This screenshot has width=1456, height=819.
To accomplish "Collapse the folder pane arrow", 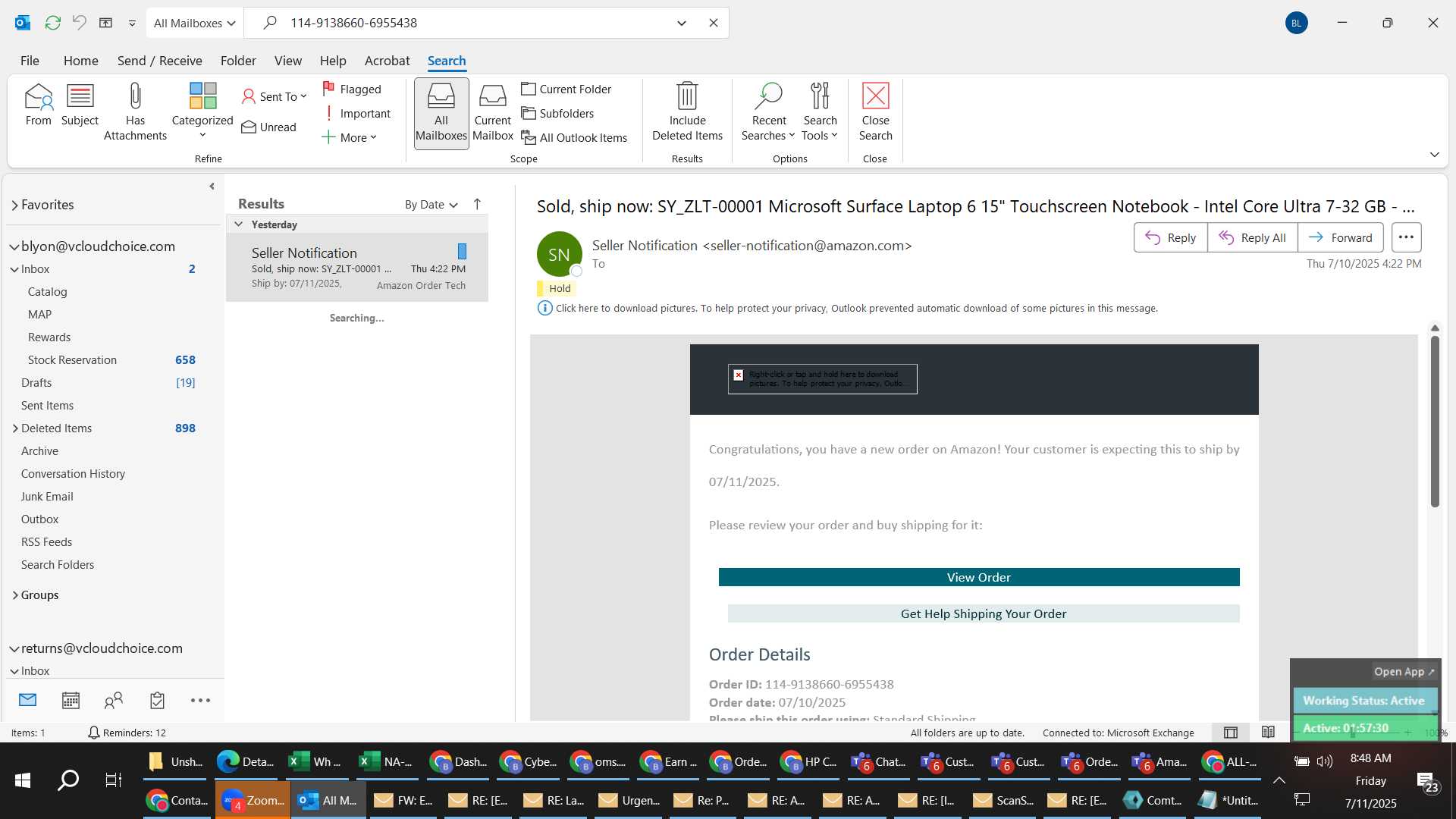I will tap(212, 186).
